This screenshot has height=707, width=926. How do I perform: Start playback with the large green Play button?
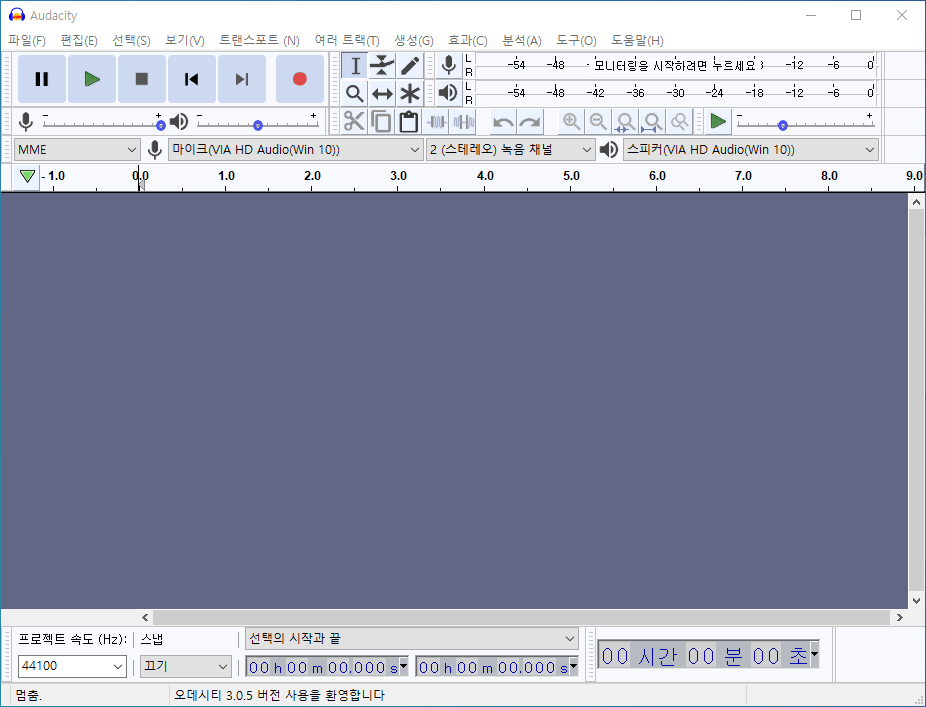click(92, 79)
